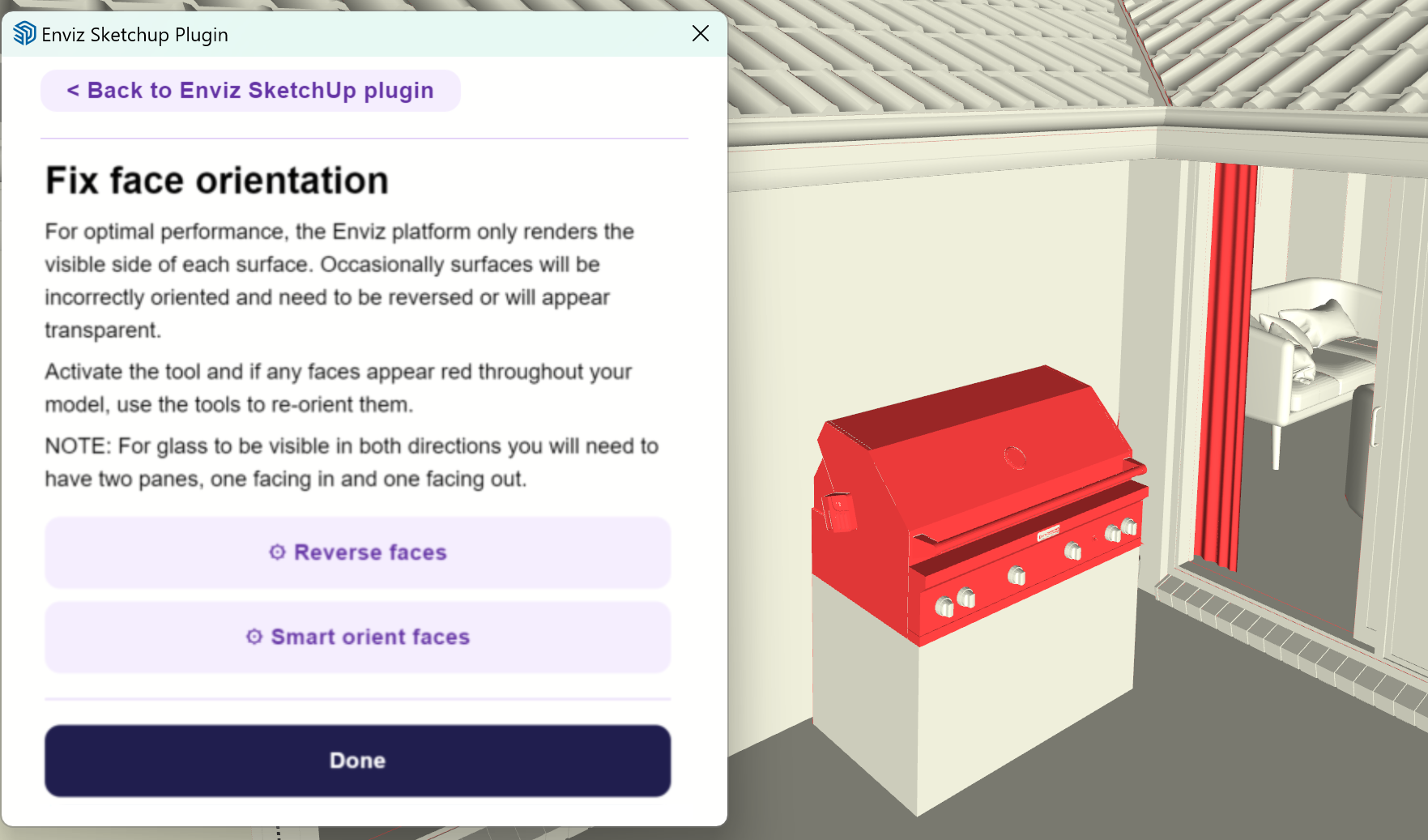Screen dimensions: 1428x840
Task: Go back to Enviz SketchUp plugin
Action: pyautogui.click(x=250, y=91)
